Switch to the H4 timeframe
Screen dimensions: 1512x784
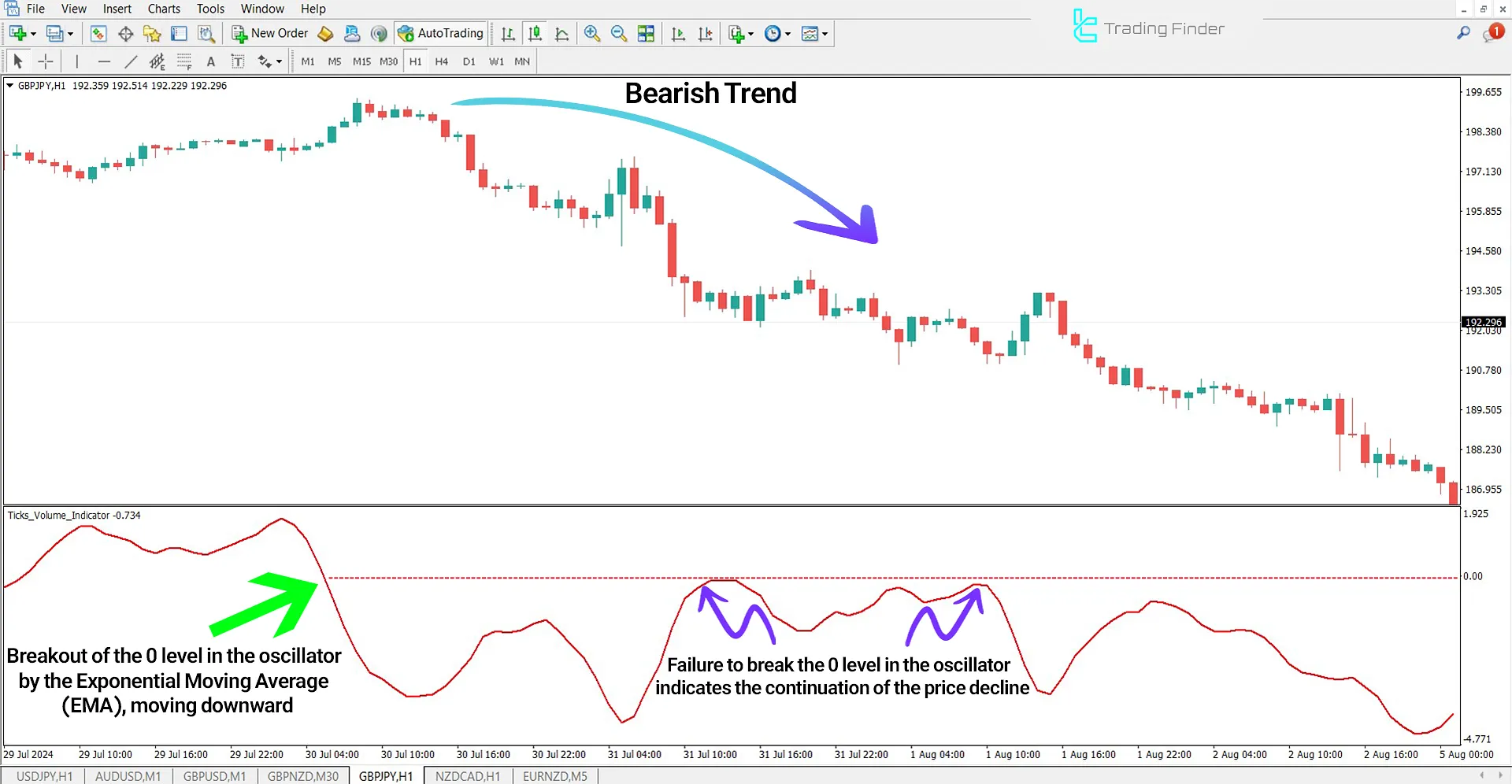(x=442, y=61)
